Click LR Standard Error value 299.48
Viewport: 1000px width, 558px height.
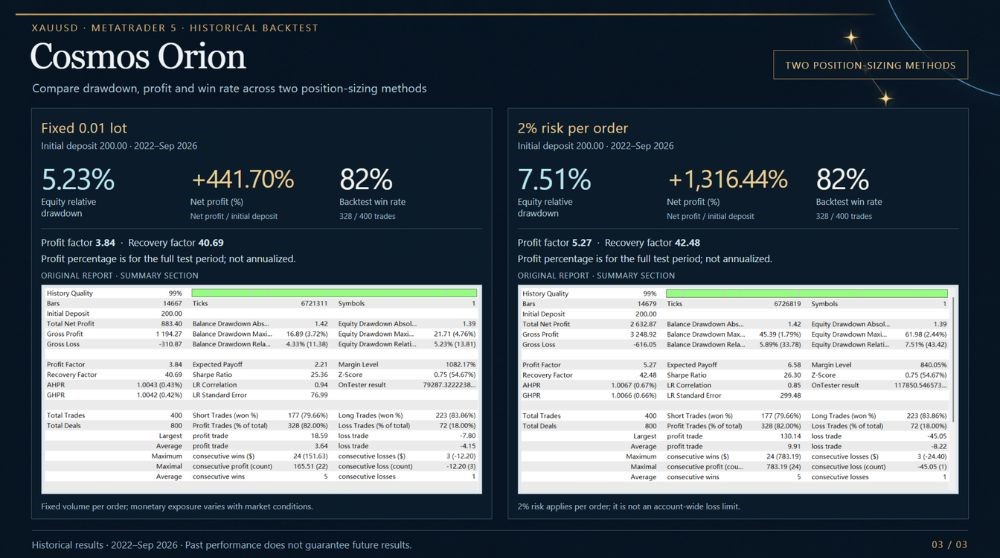(791, 395)
